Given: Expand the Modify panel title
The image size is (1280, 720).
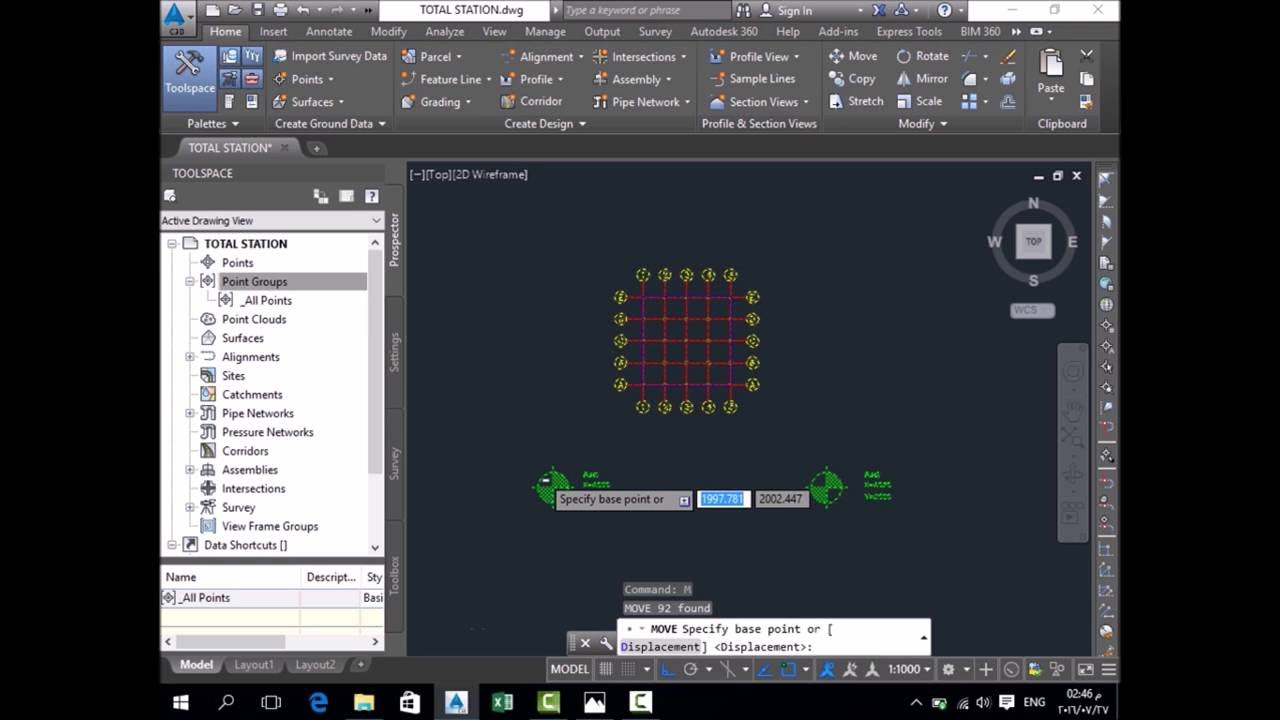Looking at the screenshot, I should point(923,124).
